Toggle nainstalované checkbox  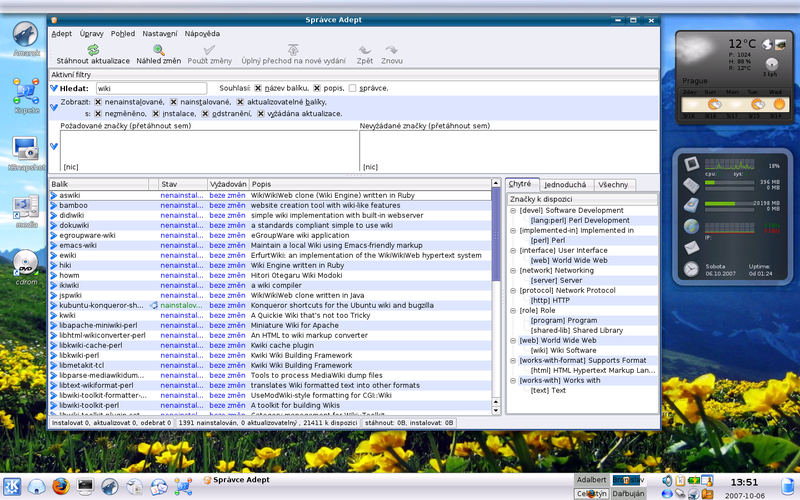173,102
